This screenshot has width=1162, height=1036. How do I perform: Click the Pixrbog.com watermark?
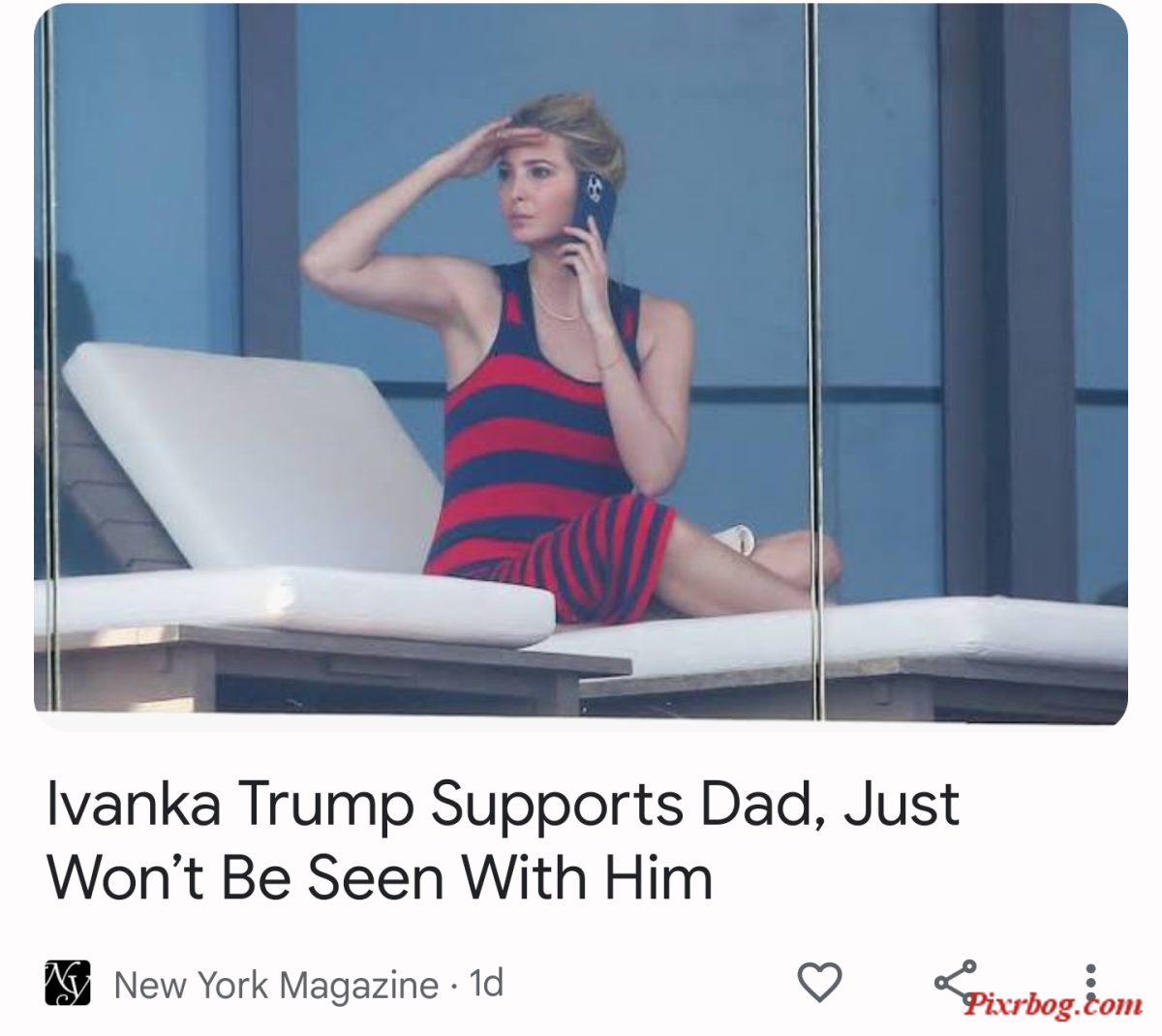tap(1054, 1003)
